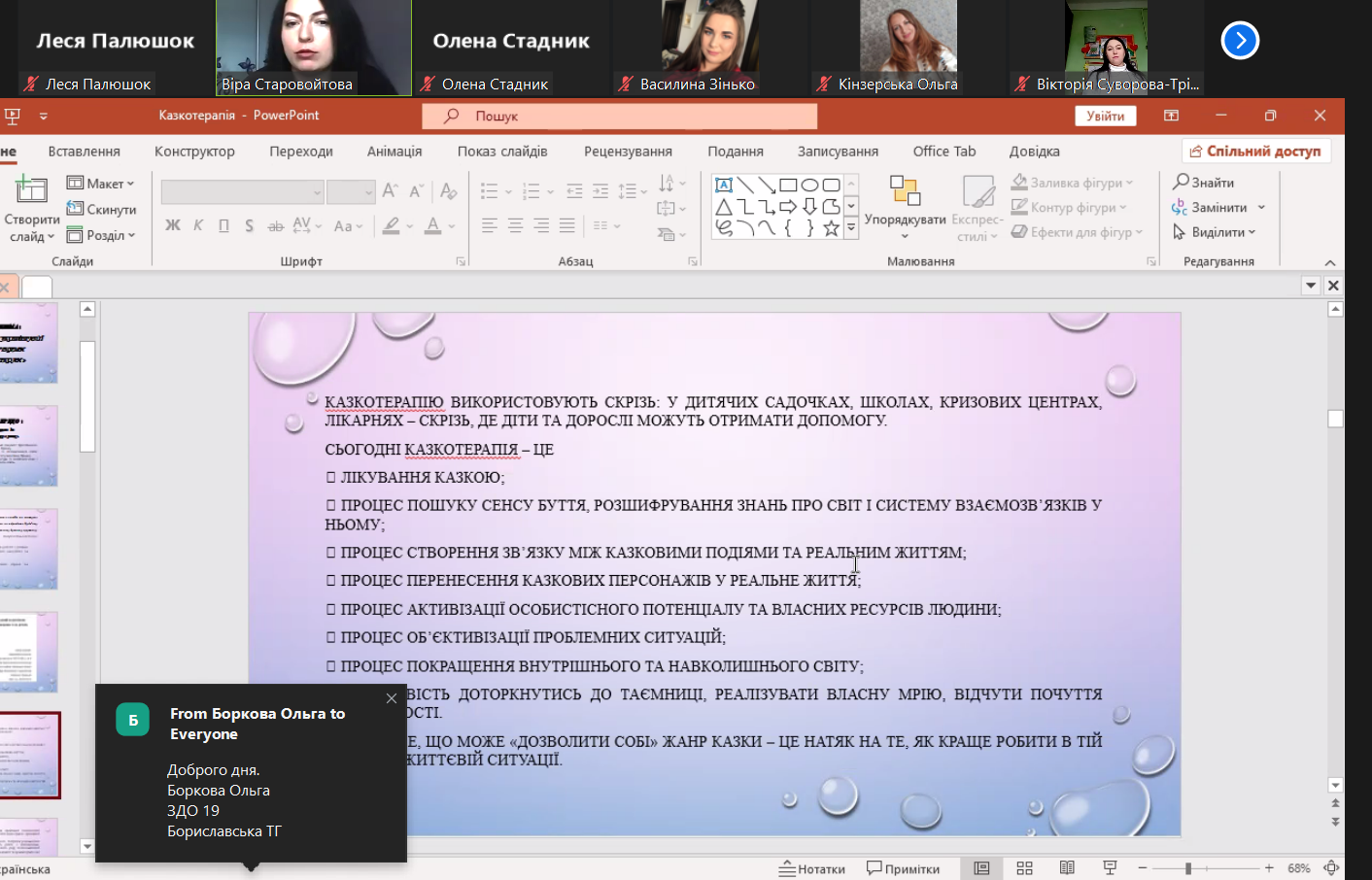This screenshot has height=880, width=1372.
Task: Click fit slide to window icon
Action: point(1331,868)
